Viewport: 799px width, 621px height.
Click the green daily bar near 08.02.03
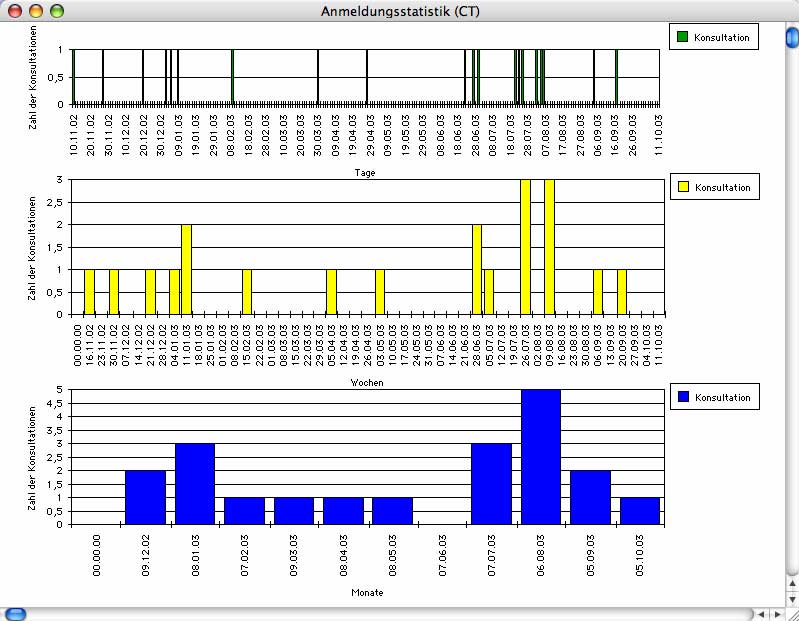point(232,77)
